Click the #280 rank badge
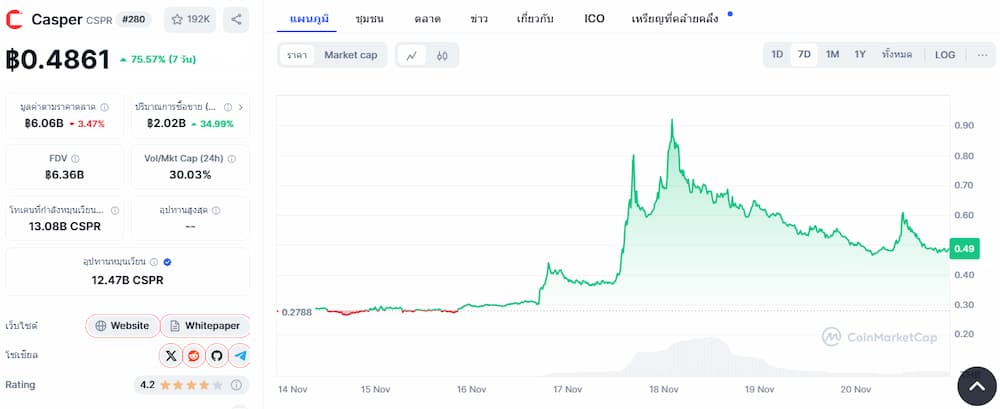Viewport: 1000px width, 409px height. point(133,19)
